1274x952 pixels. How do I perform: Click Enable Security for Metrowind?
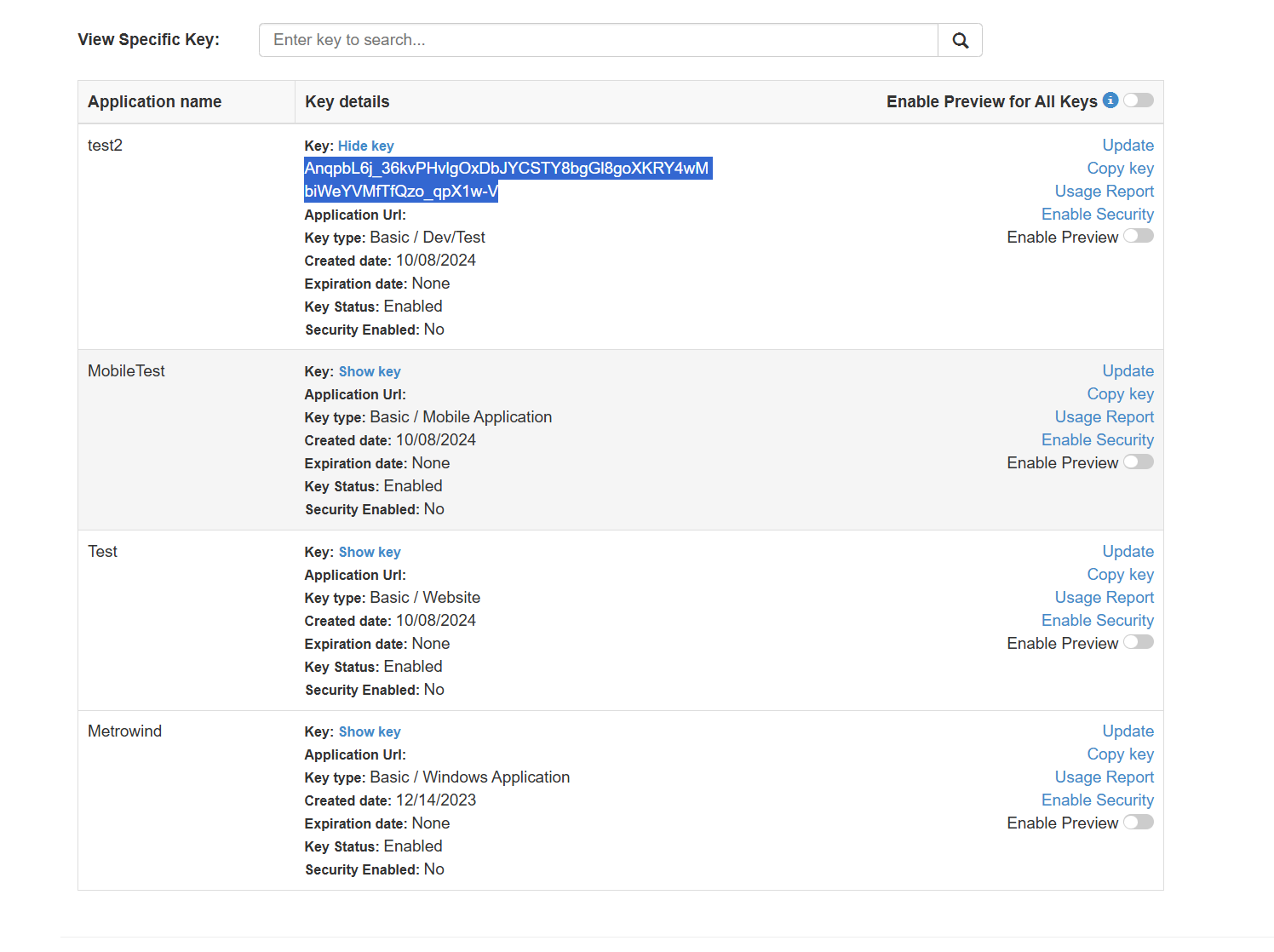pyautogui.click(x=1097, y=800)
